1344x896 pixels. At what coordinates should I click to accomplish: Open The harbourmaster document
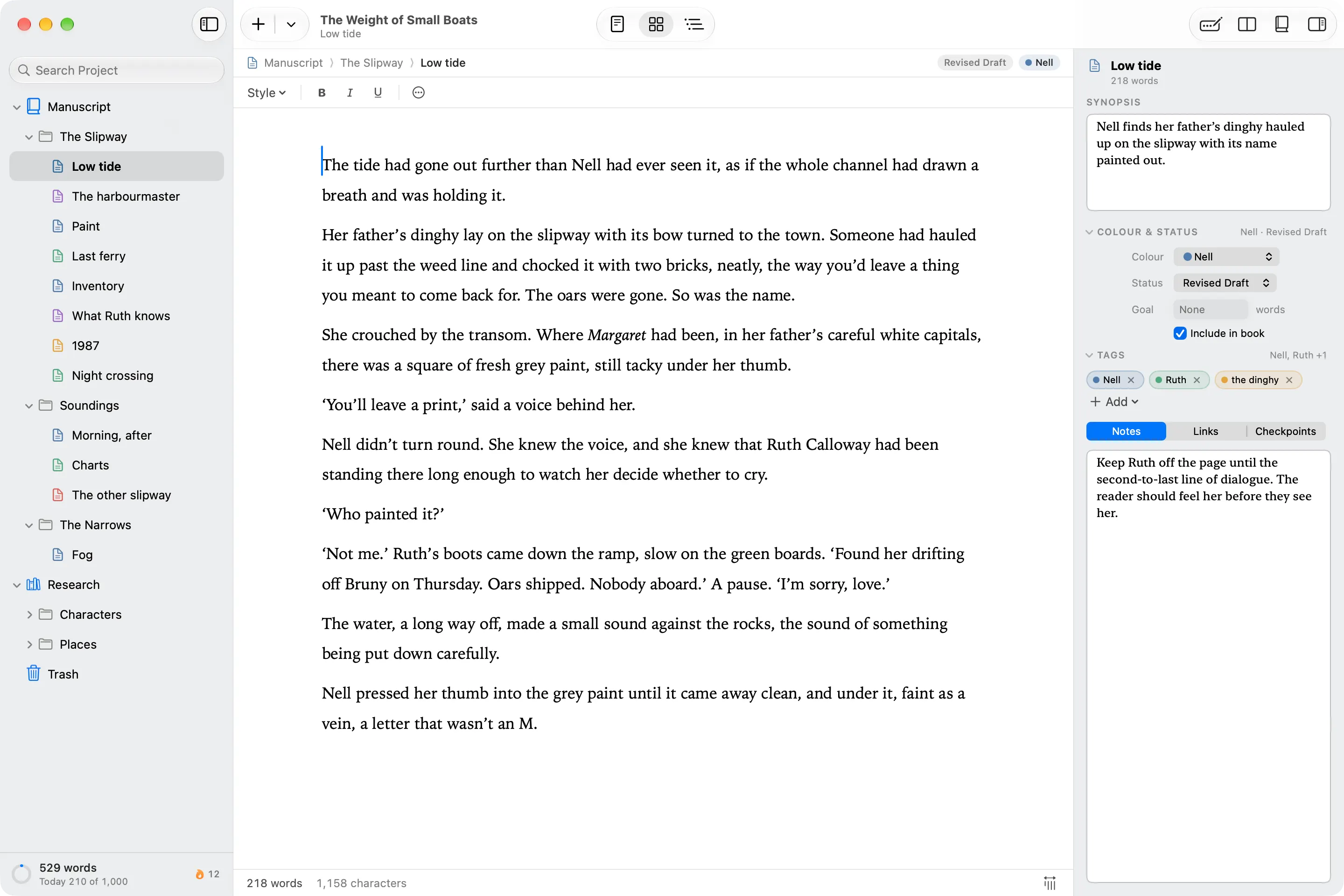coord(117,196)
